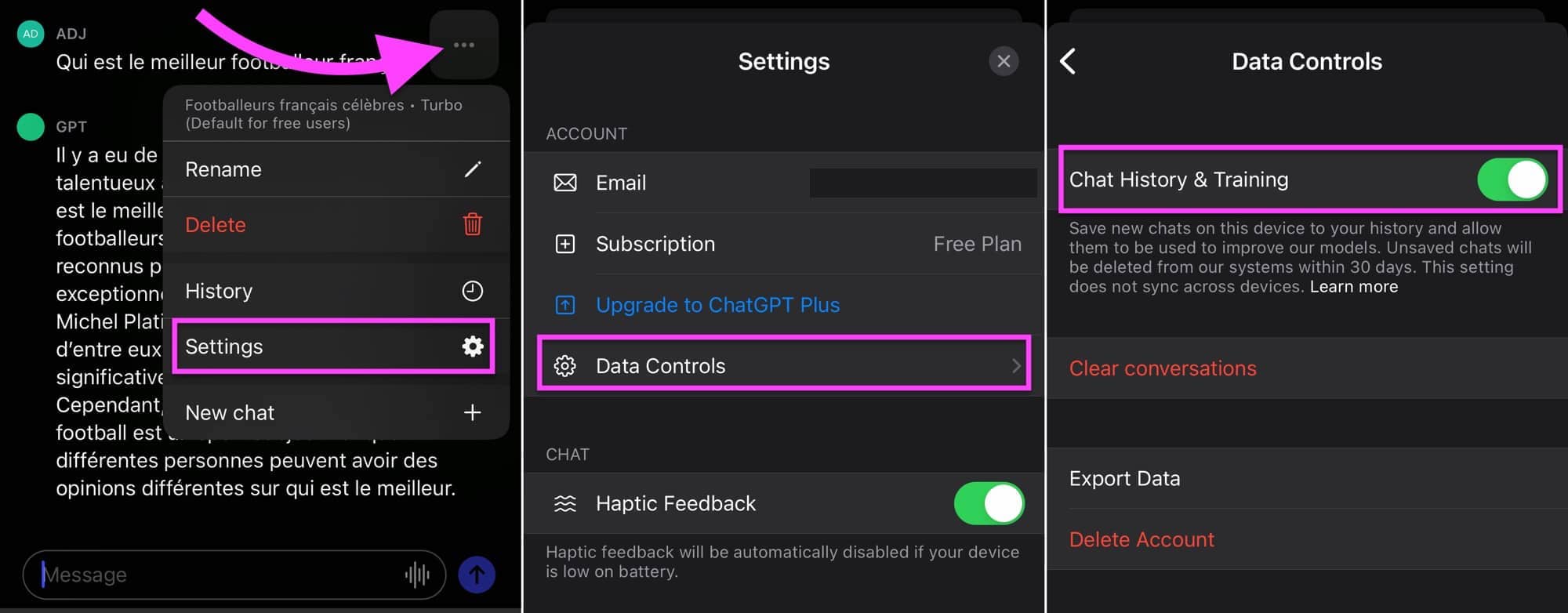1568x613 pixels.
Task: Toggle Haptic Feedback switch
Action: point(989,503)
